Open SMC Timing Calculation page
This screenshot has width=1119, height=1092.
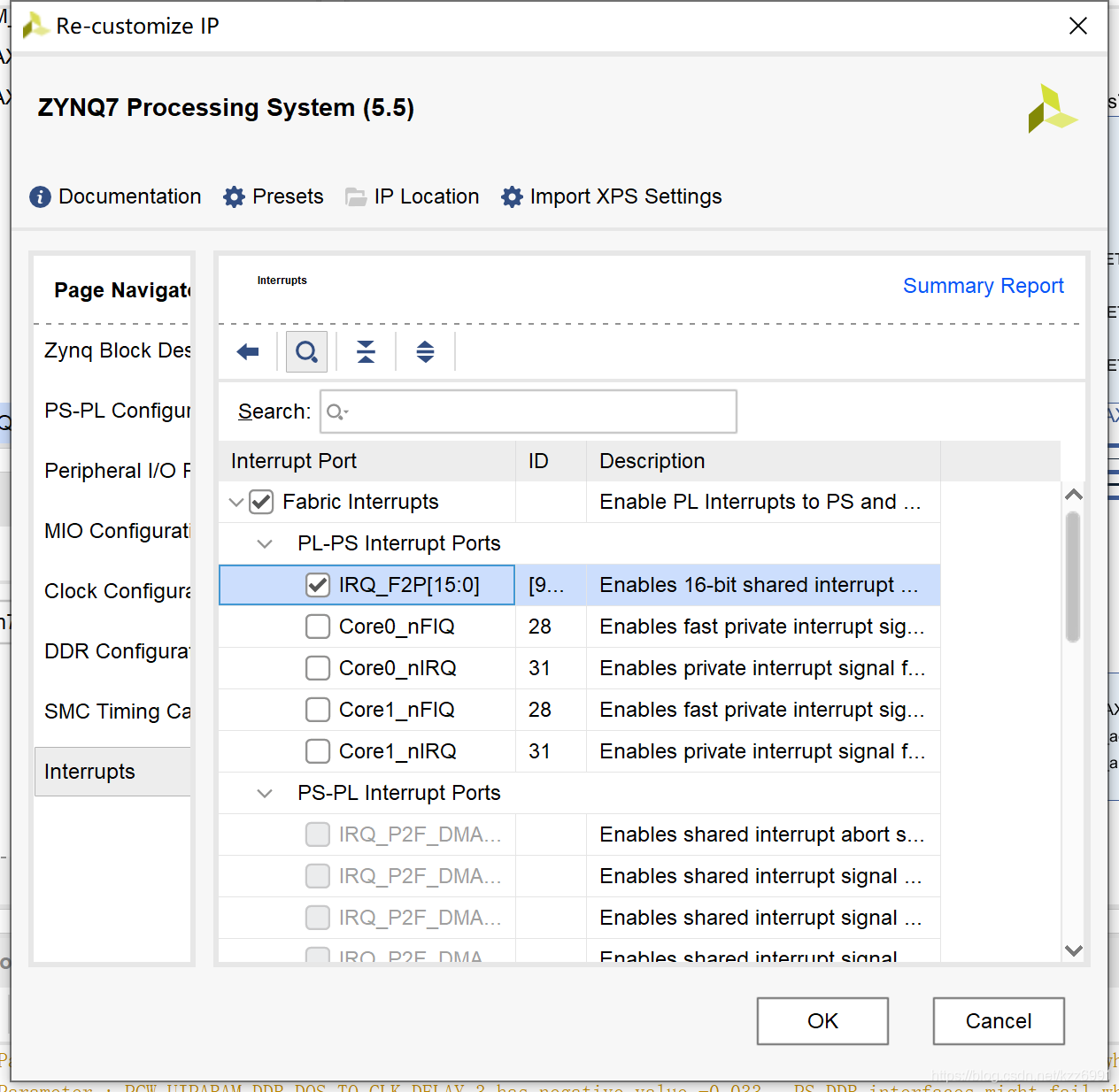pyautogui.click(x=117, y=711)
